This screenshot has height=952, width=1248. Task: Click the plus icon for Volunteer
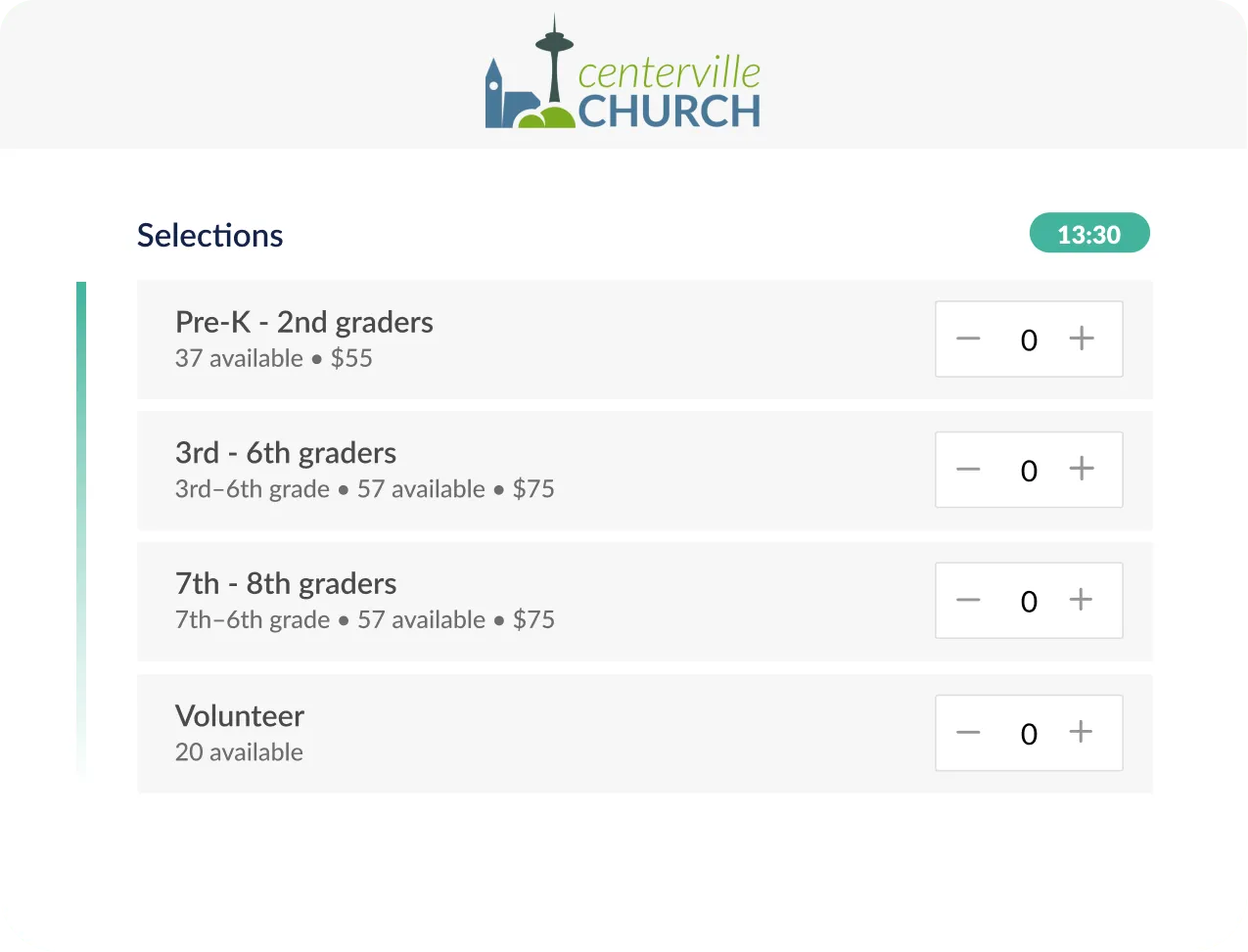pyautogui.click(x=1082, y=732)
